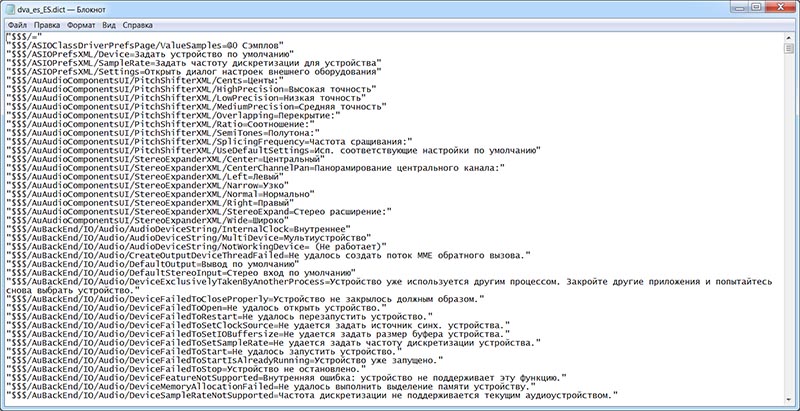The image size is (800, 411).
Task: Click the SemiTones=Полутона: line
Action: pos(163,134)
